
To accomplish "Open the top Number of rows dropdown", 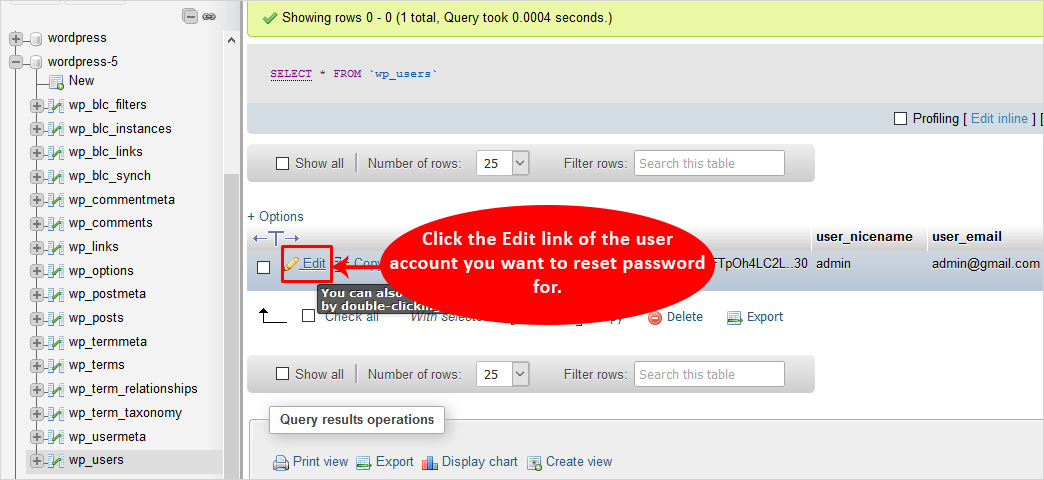I will click(x=503, y=163).
